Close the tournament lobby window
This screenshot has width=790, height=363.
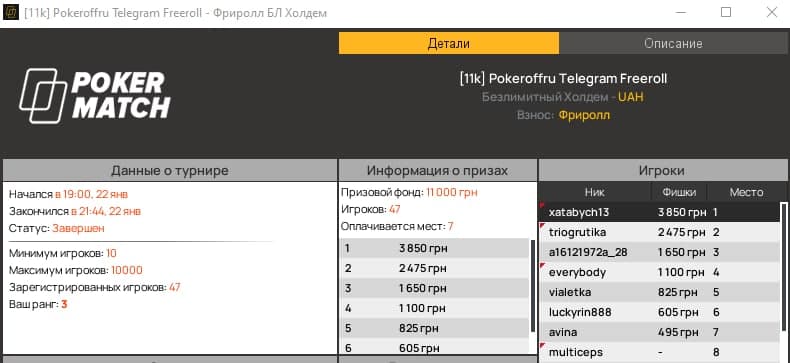pyautogui.click(x=771, y=12)
